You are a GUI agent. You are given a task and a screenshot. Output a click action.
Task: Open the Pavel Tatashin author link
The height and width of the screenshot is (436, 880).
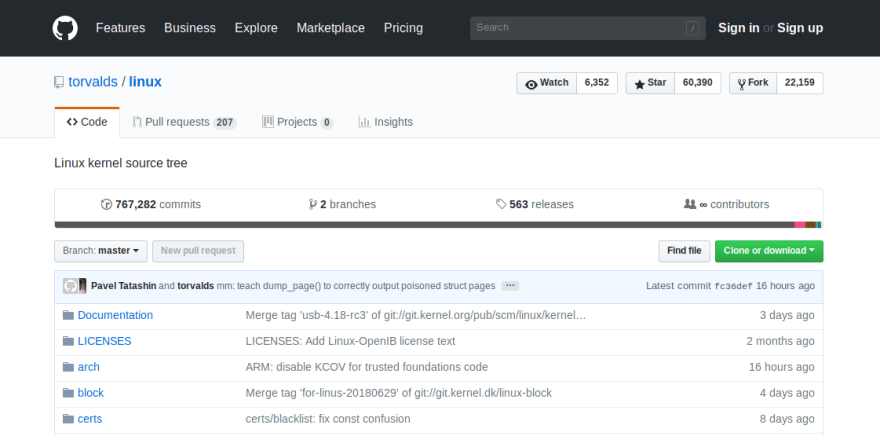123,286
